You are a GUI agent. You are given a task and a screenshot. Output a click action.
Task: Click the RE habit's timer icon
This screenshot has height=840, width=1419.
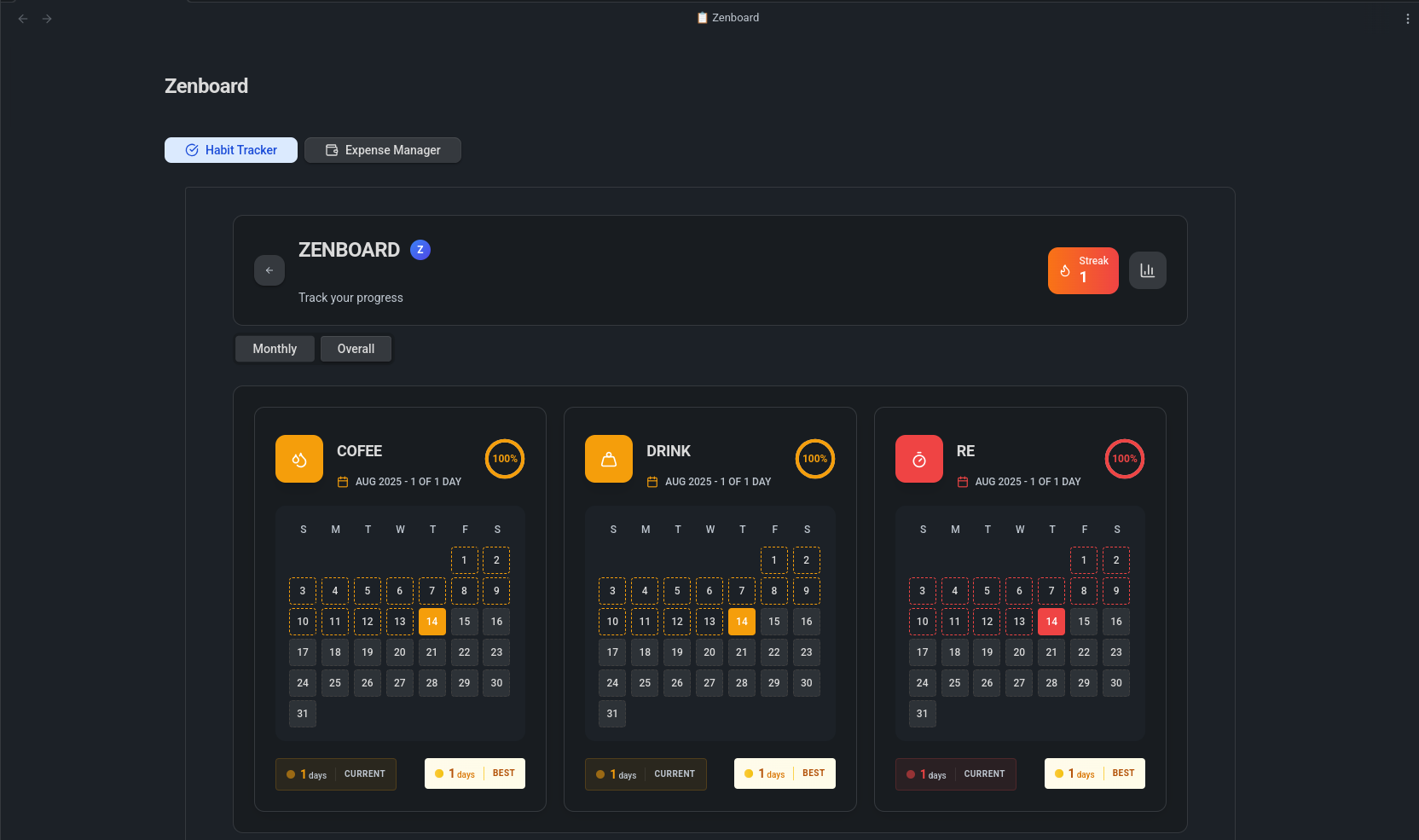918,459
